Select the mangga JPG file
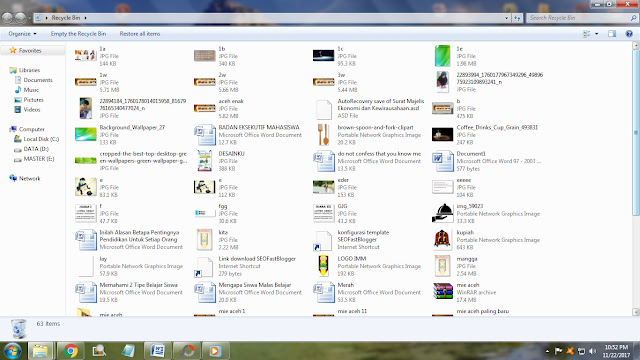The image size is (640, 360). coord(455,266)
